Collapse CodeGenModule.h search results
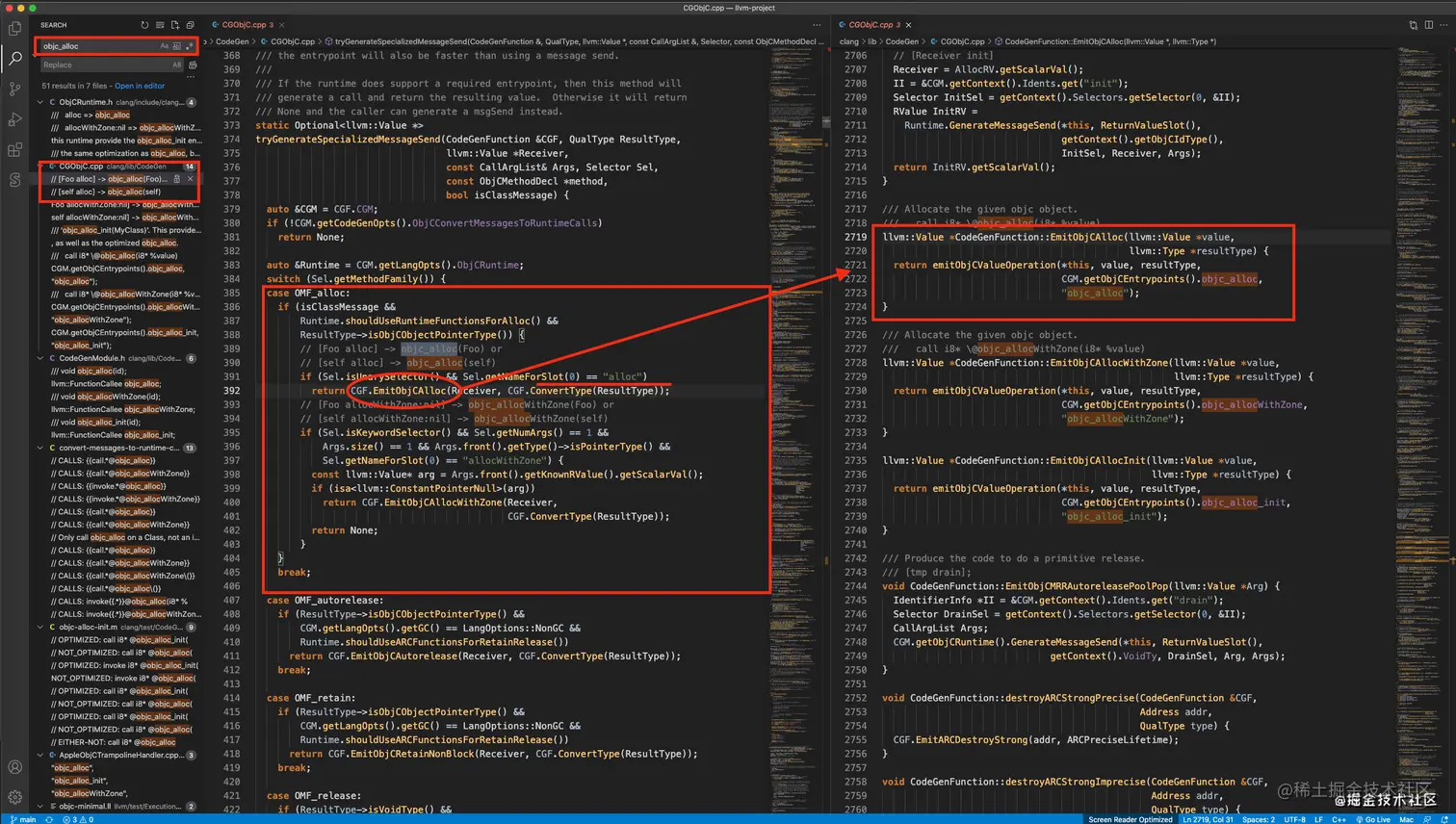This screenshot has height=824, width=1456. 40,358
